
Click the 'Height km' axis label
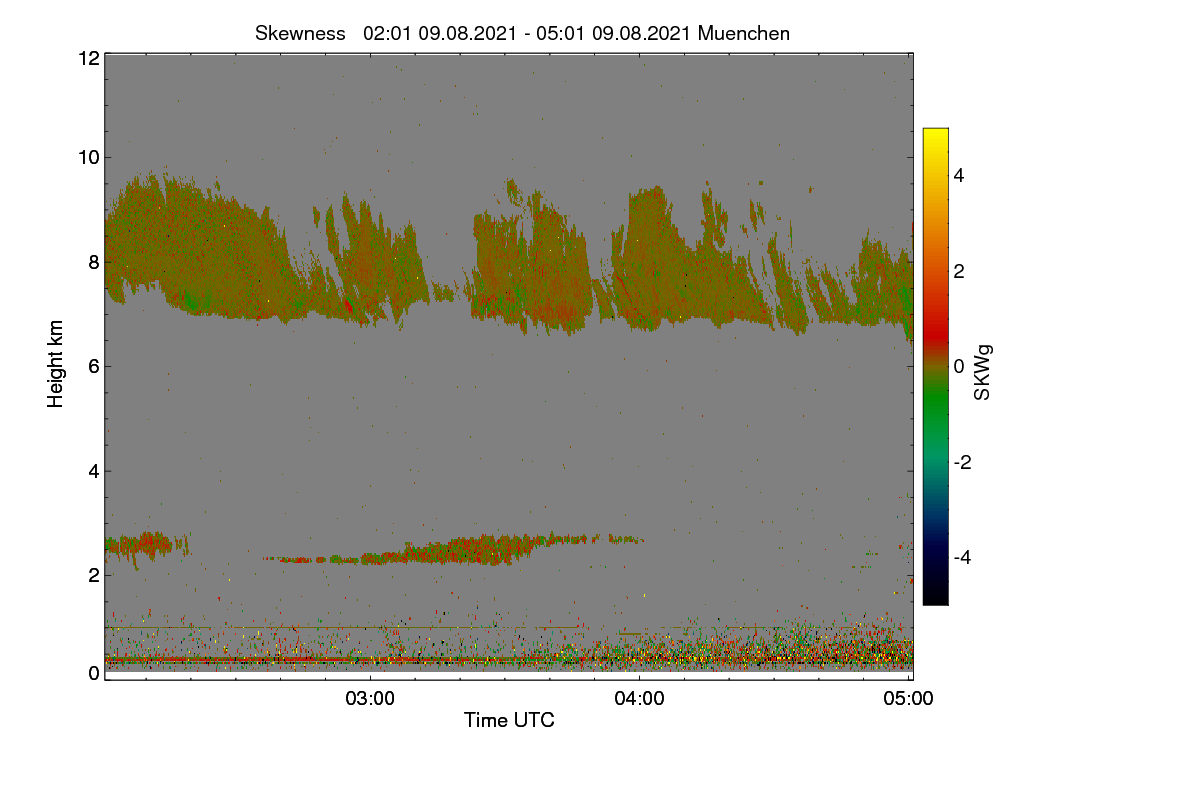(56, 363)
